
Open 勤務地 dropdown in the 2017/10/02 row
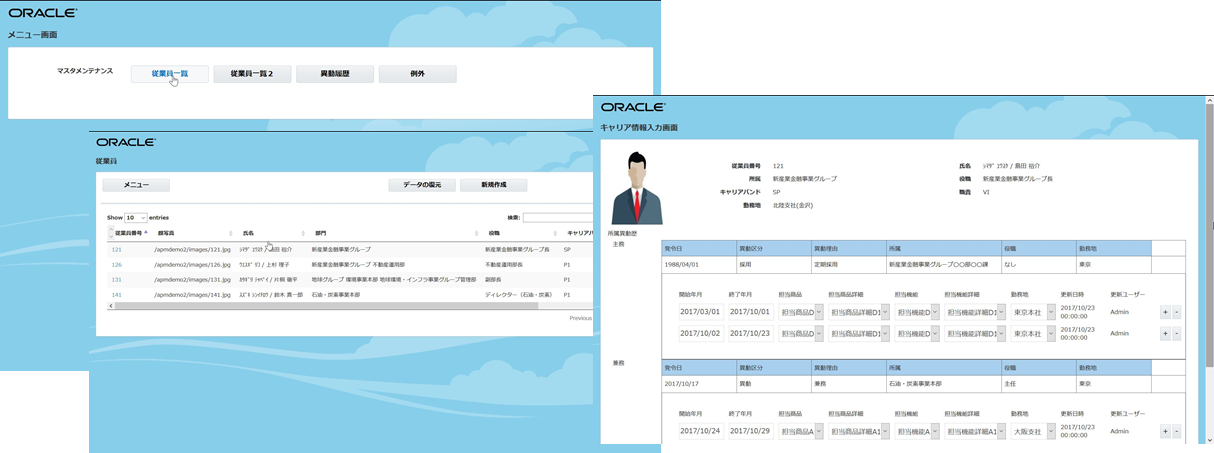[x=1033, y=333]
